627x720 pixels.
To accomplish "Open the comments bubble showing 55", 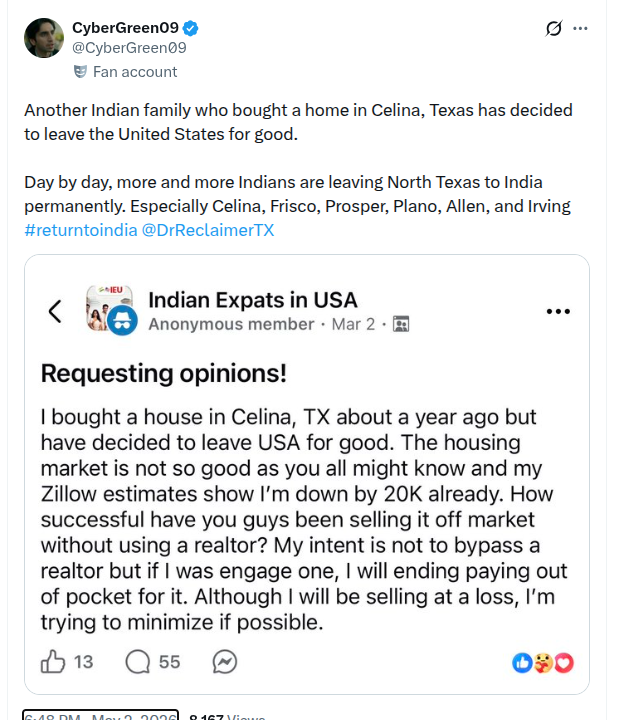I will pyautogui.click(x=138, y=662).
